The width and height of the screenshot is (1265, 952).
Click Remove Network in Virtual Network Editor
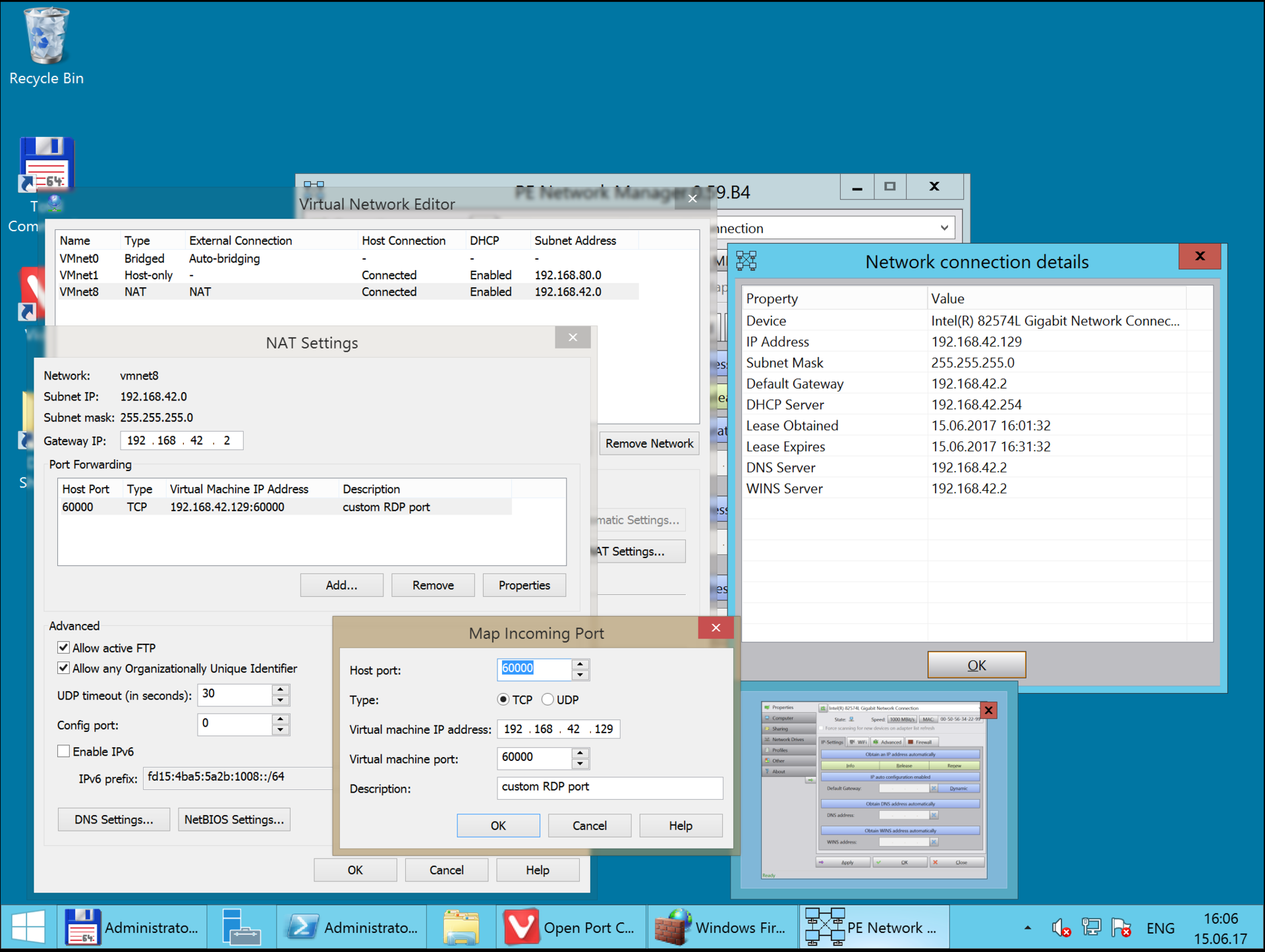[649, 443]
